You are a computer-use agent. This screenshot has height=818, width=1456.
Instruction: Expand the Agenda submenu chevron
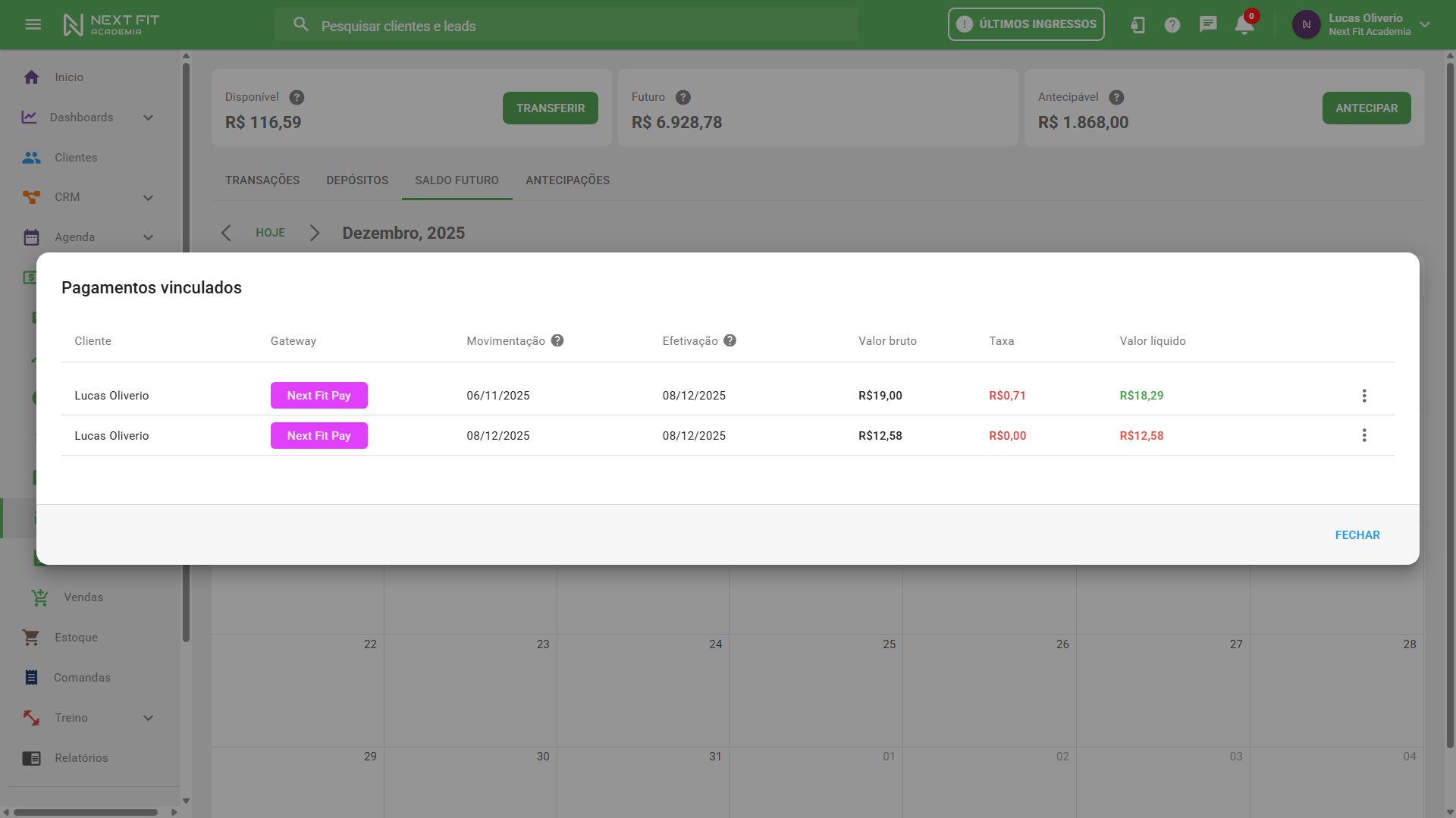click(x=149, y=237)
